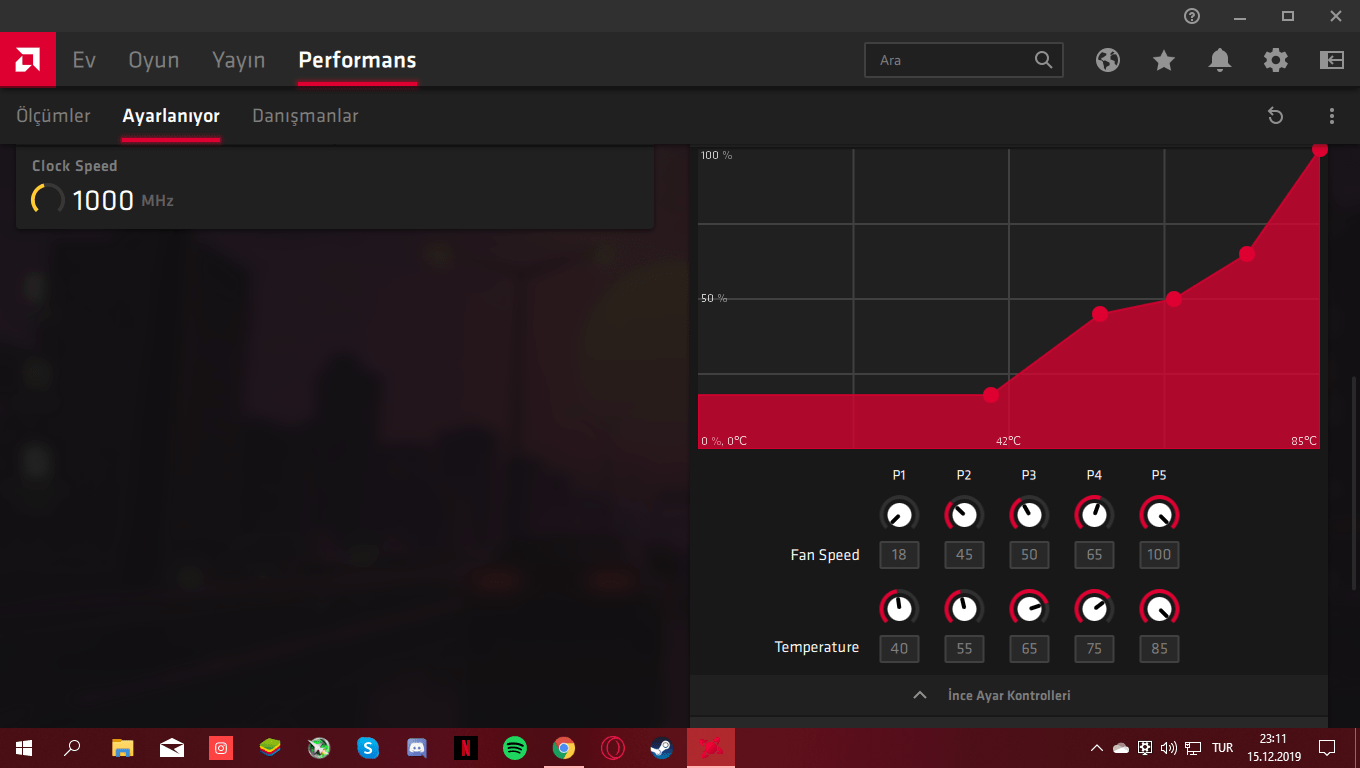This screenshot has height=768, width=1360.
Task: Show hidden system tray icons chevron
Action: (x=1097, y=747)
